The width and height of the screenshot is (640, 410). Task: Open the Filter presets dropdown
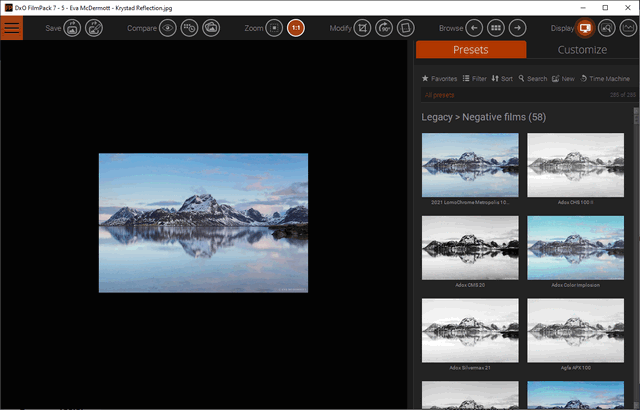[474, 78]
